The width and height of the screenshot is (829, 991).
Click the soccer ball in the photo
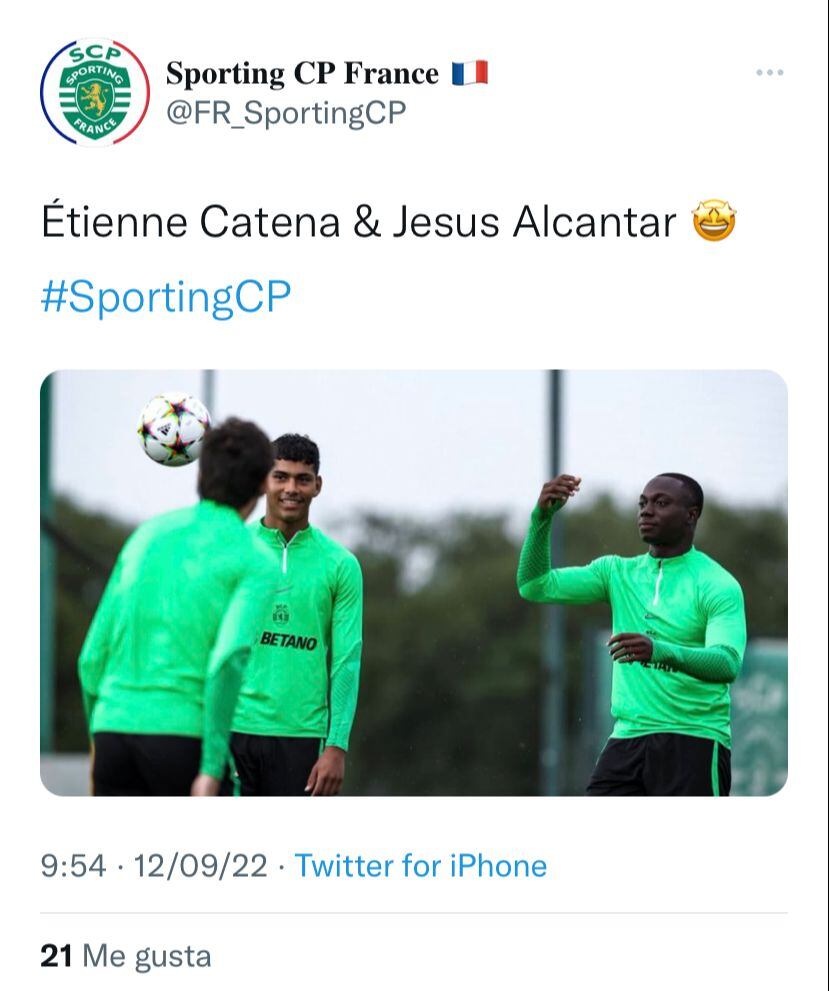pyautogui.click(x=174, y=428)
